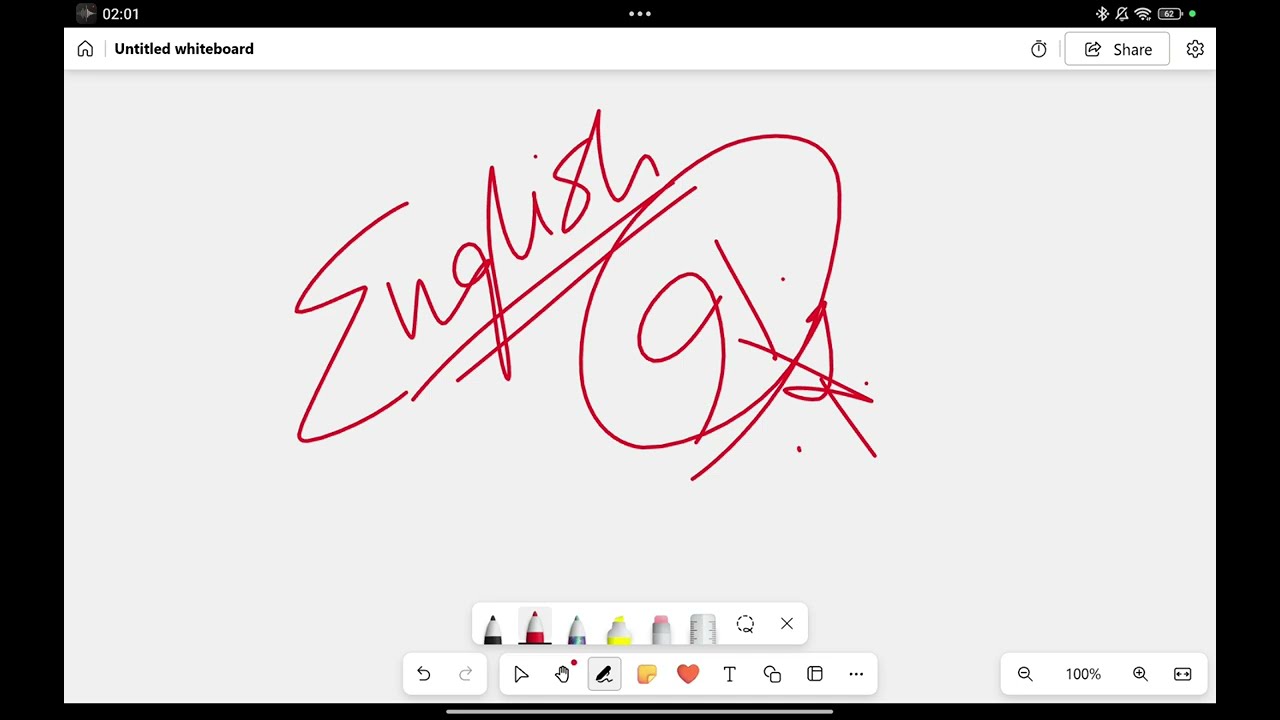Go to the whiteboard home
Screen dimensions: 1280x720
click(85, 49)
